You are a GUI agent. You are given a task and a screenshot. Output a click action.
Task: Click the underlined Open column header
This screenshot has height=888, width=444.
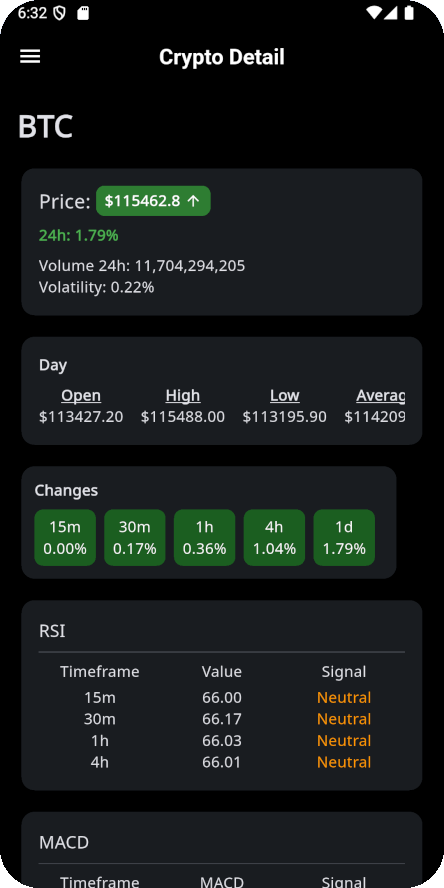(x=81, y=395)
